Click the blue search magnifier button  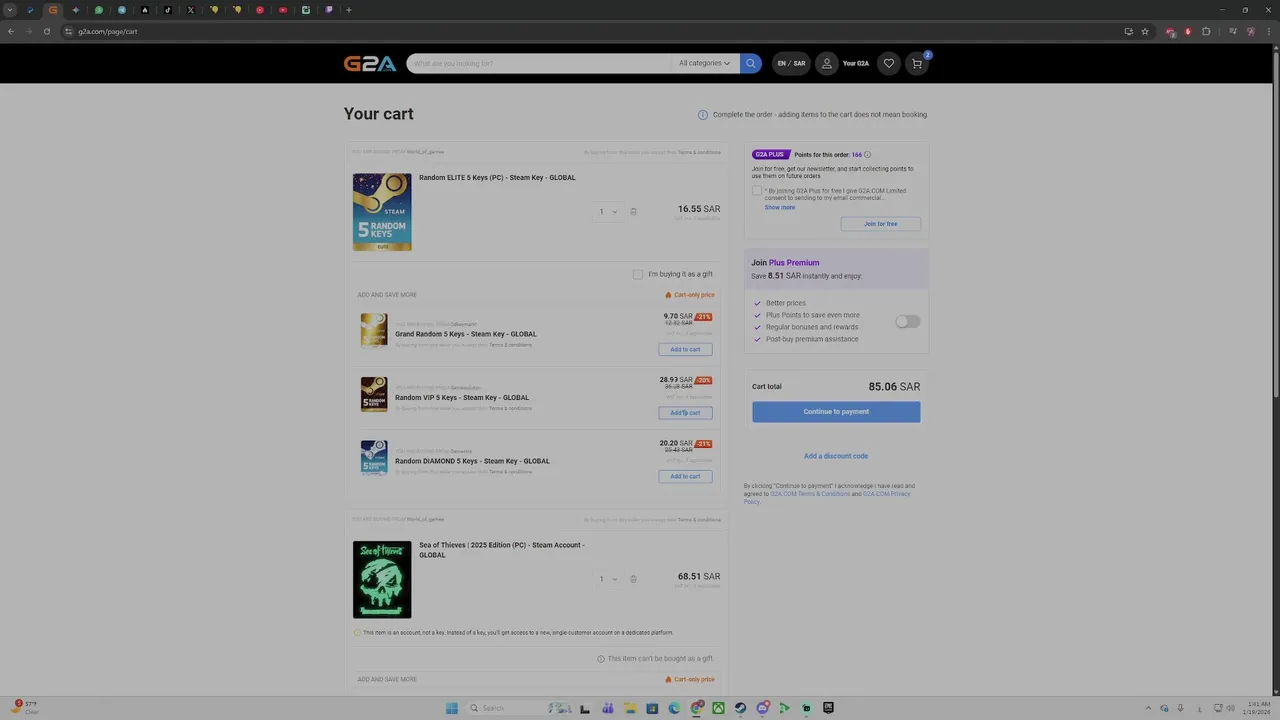click(x=751, y=63)
